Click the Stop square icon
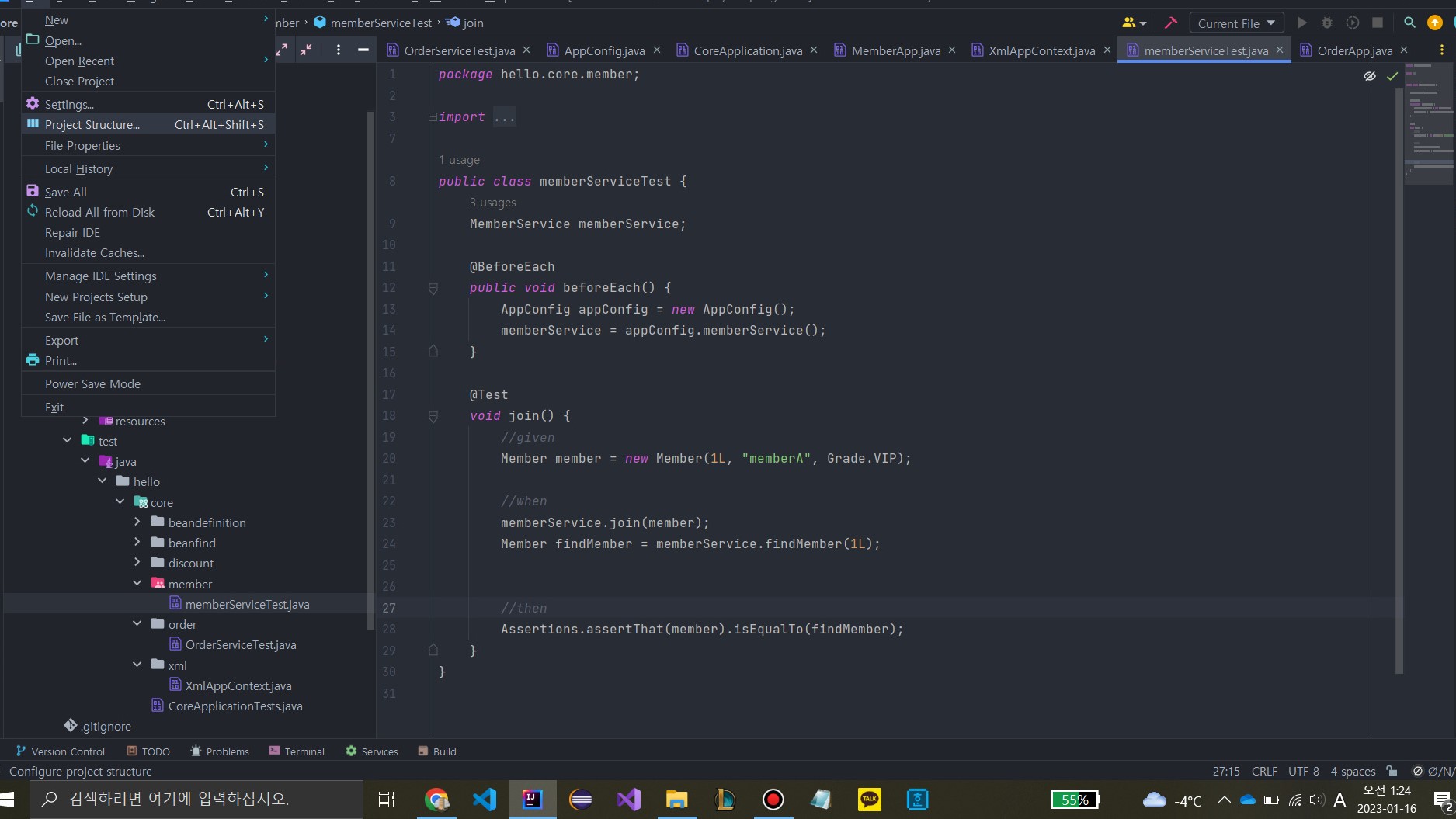 [x=1378, y=23]
